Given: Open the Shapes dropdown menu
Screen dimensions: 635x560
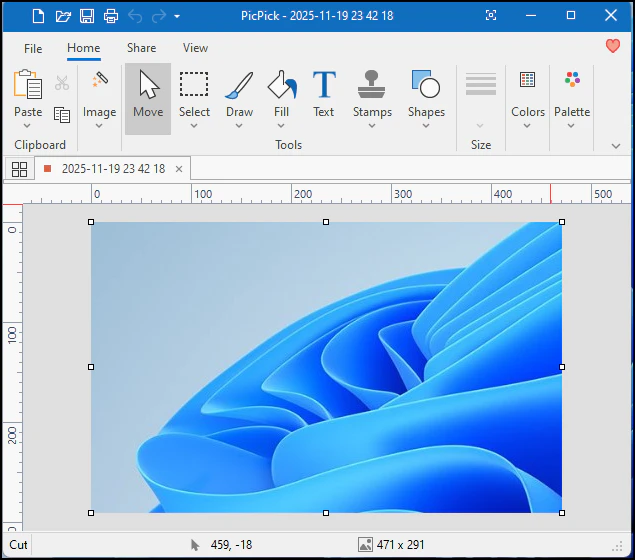Looking at the screenshot, I should click(x=426, y=126).
